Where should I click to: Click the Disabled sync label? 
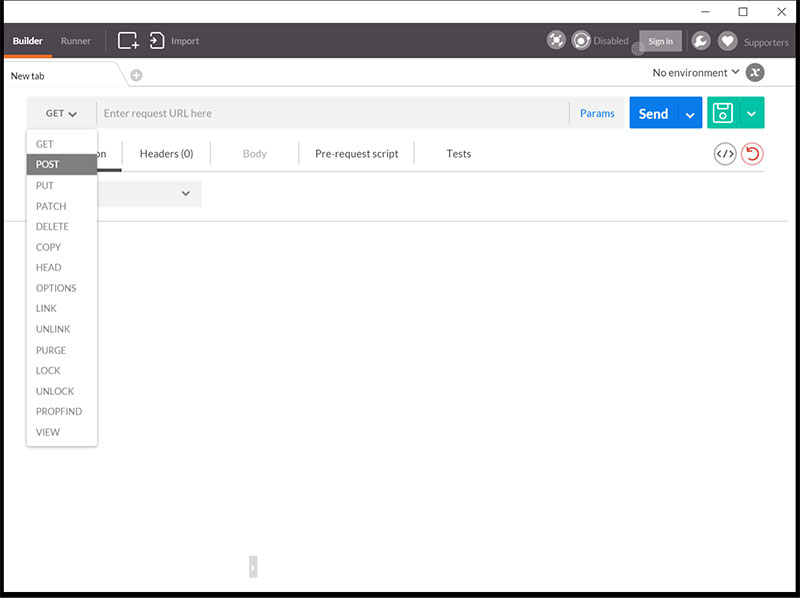pyautogui.click(x=611, y=41)
